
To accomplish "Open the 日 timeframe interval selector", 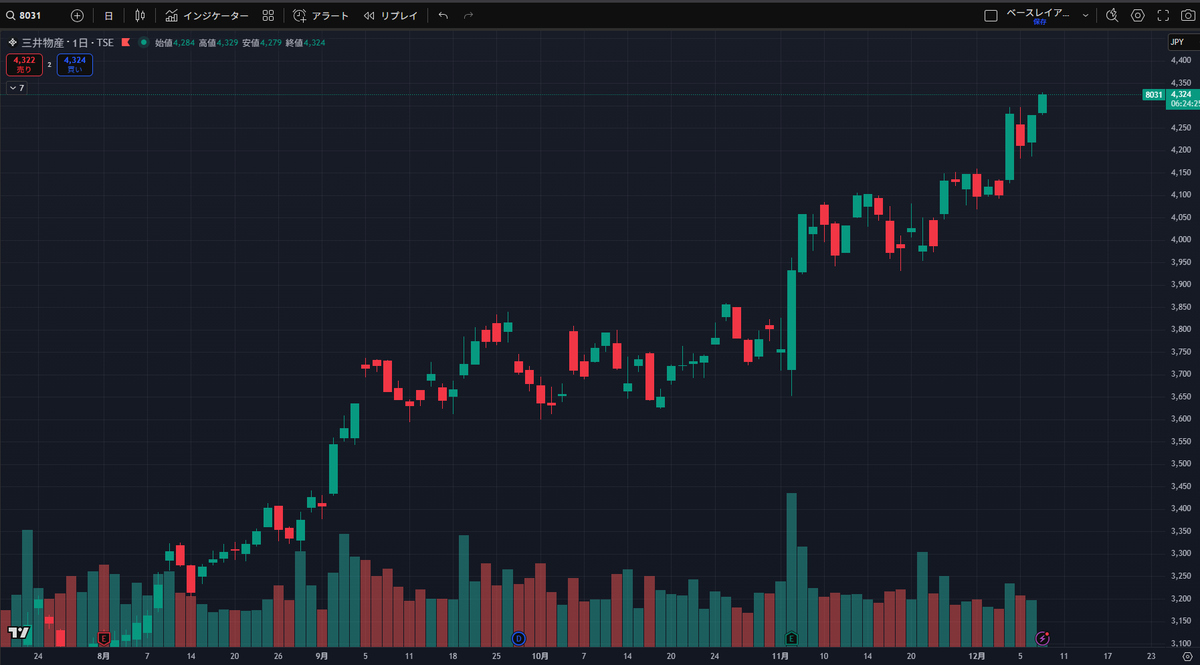I will [109, 16].
